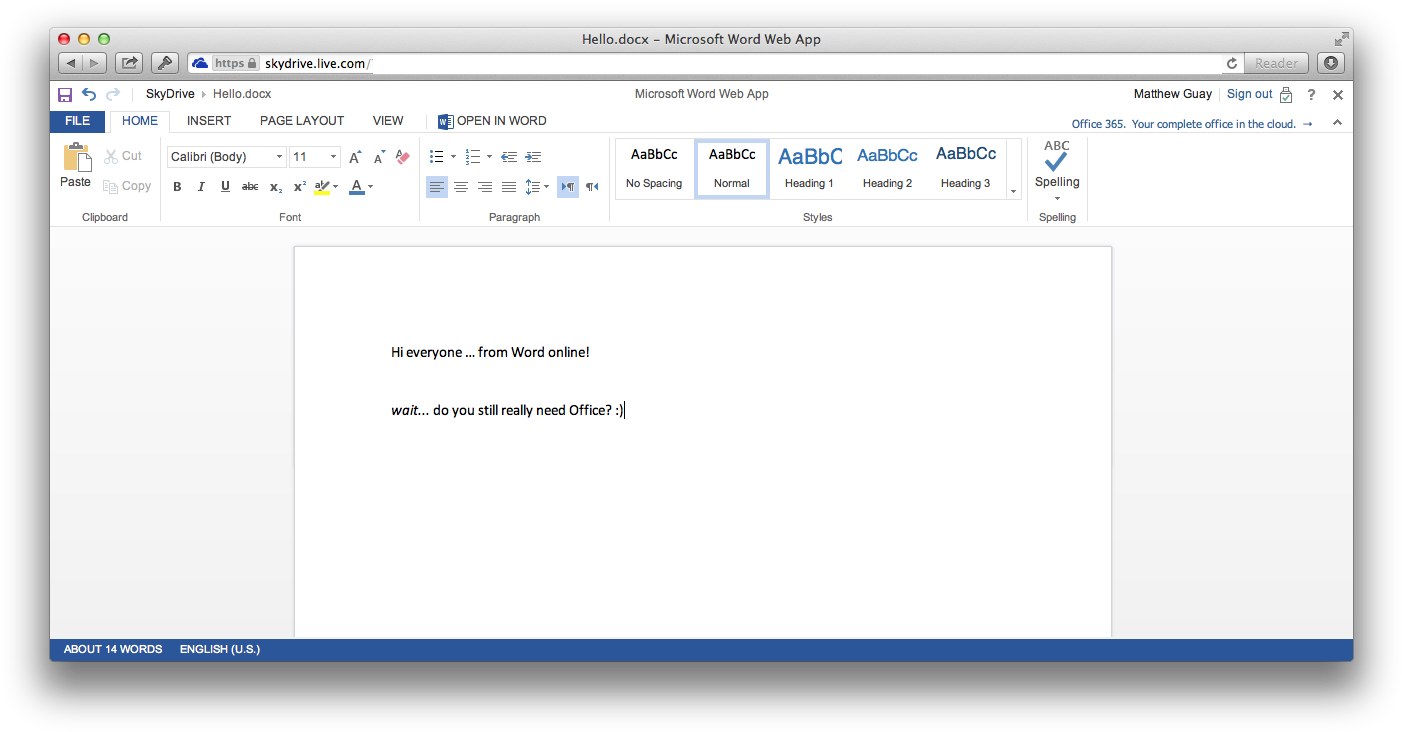The height and width of the screenshot is (732, 1402).
Task: Clear formatting with the eraser icon
Action: [402, 157]
